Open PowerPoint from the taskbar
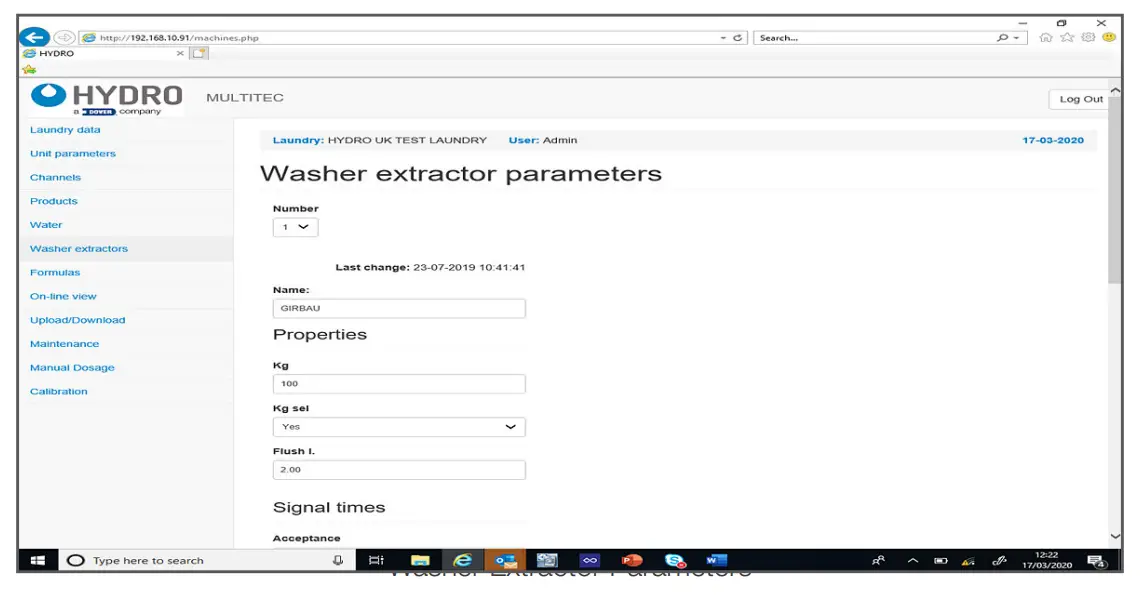Image resolution: width=1143 pixels, height=595 pixels. 631,560
